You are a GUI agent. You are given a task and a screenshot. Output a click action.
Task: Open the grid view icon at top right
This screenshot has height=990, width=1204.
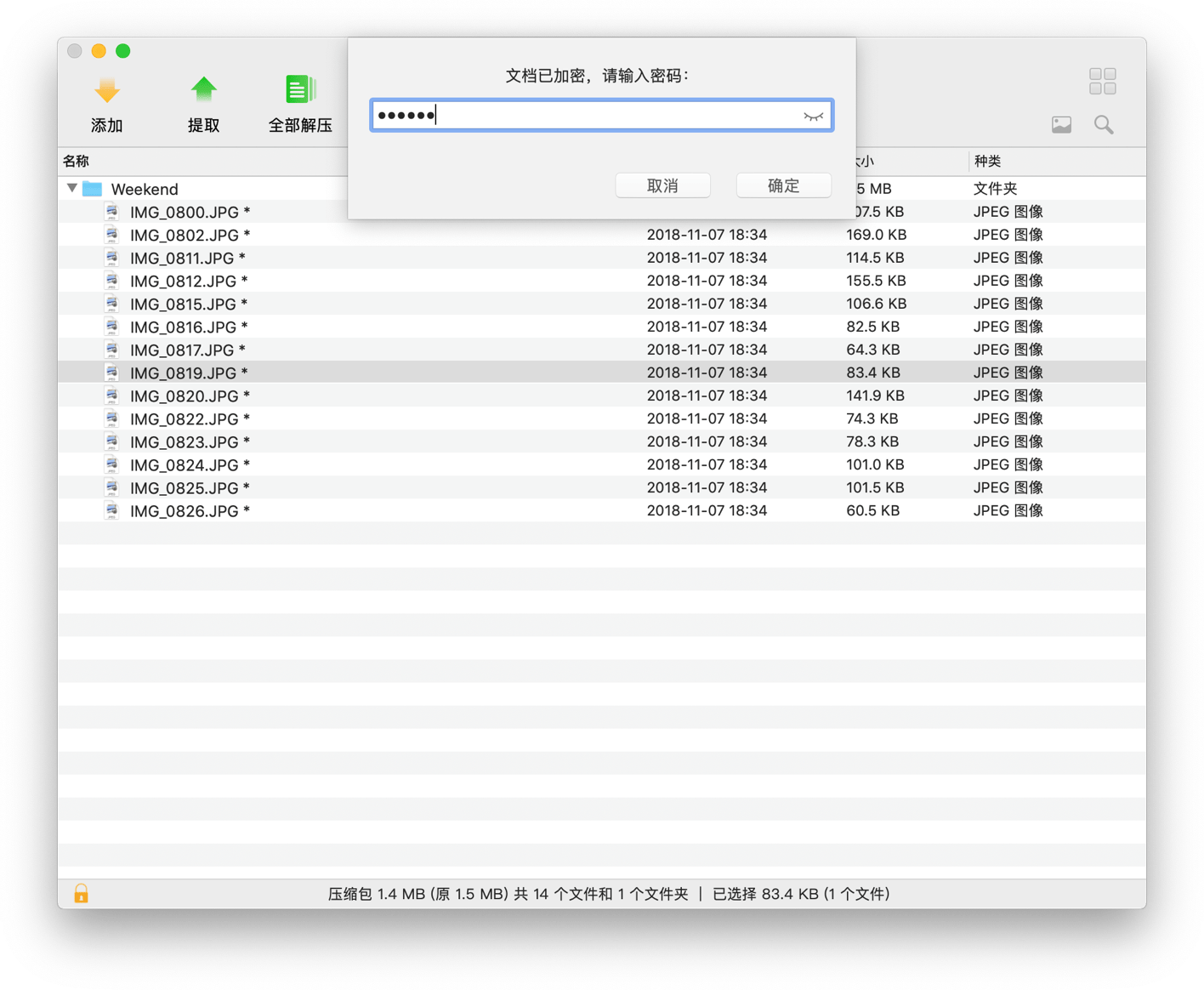[x=1102, y=81]
